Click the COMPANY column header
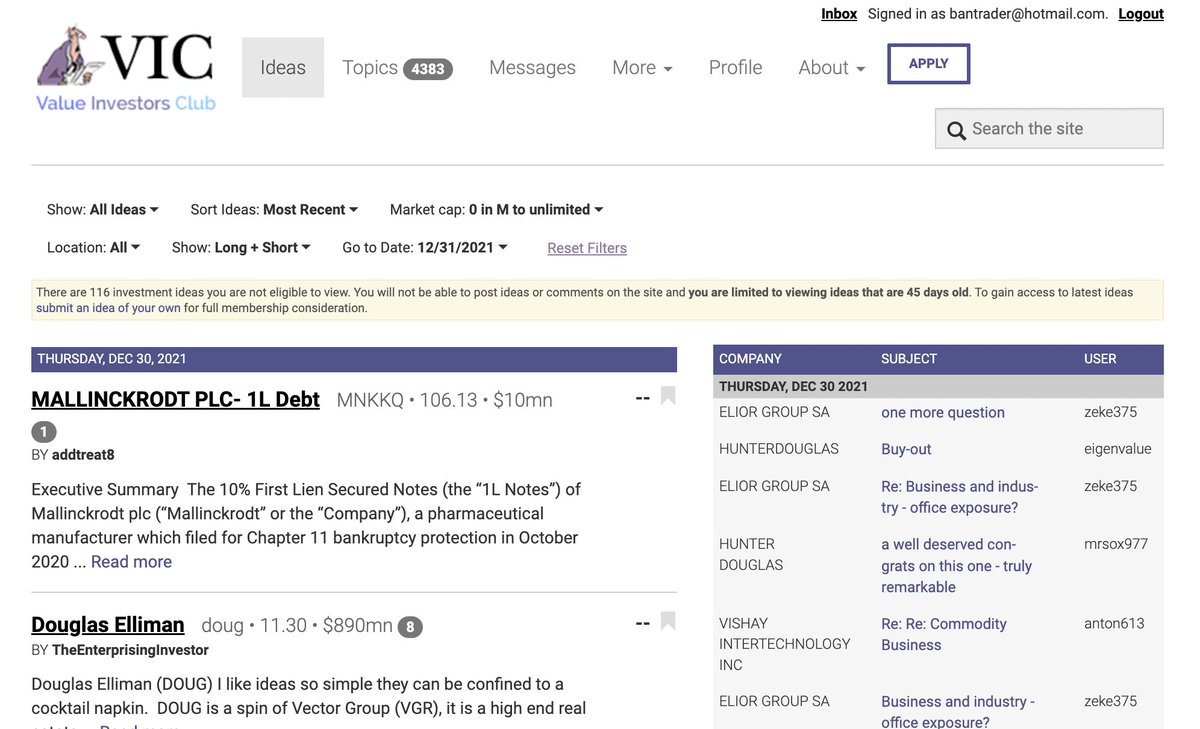Viewport: 1200px width, 729px height. pyautogui.click(x=750, y=359)
